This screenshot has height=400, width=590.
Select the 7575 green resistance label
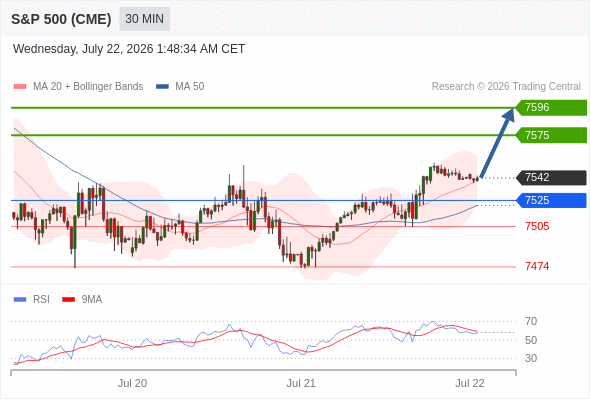[x=551, y=135]
